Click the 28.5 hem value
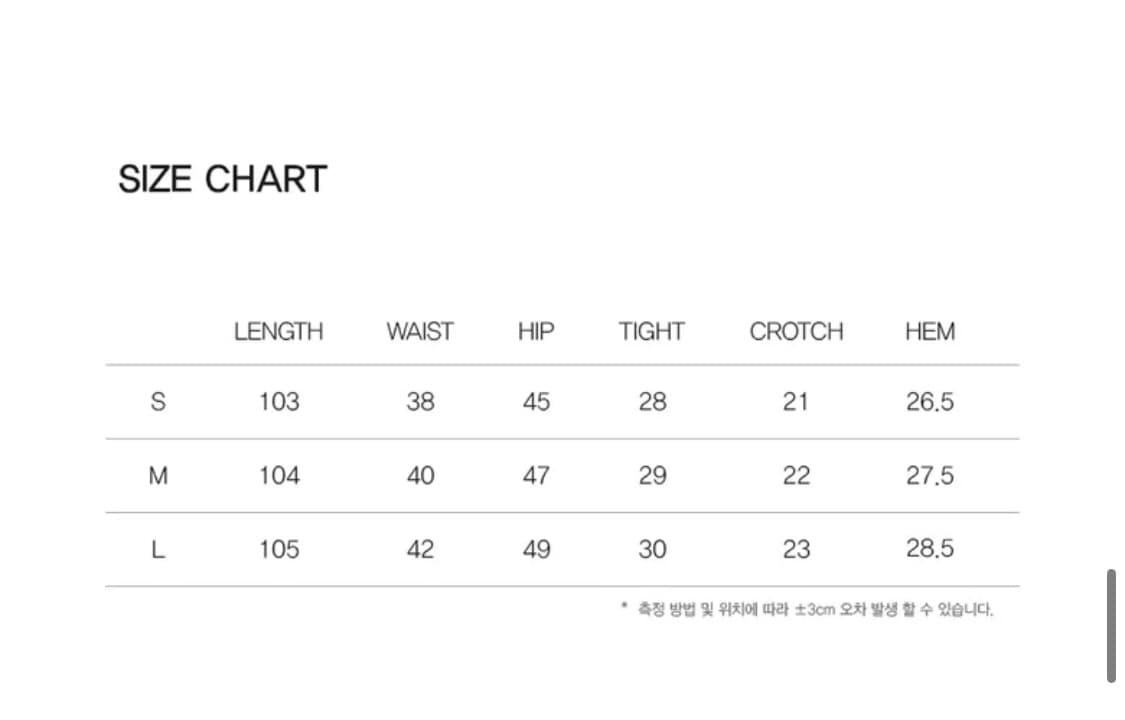This screenshot has width=1125, height=720. 930,549
